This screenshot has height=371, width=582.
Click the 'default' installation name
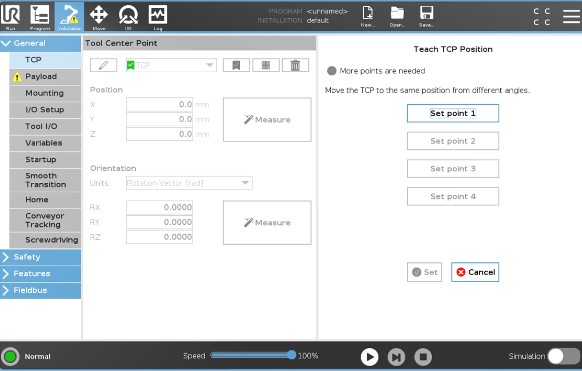(x=318, y=21)
